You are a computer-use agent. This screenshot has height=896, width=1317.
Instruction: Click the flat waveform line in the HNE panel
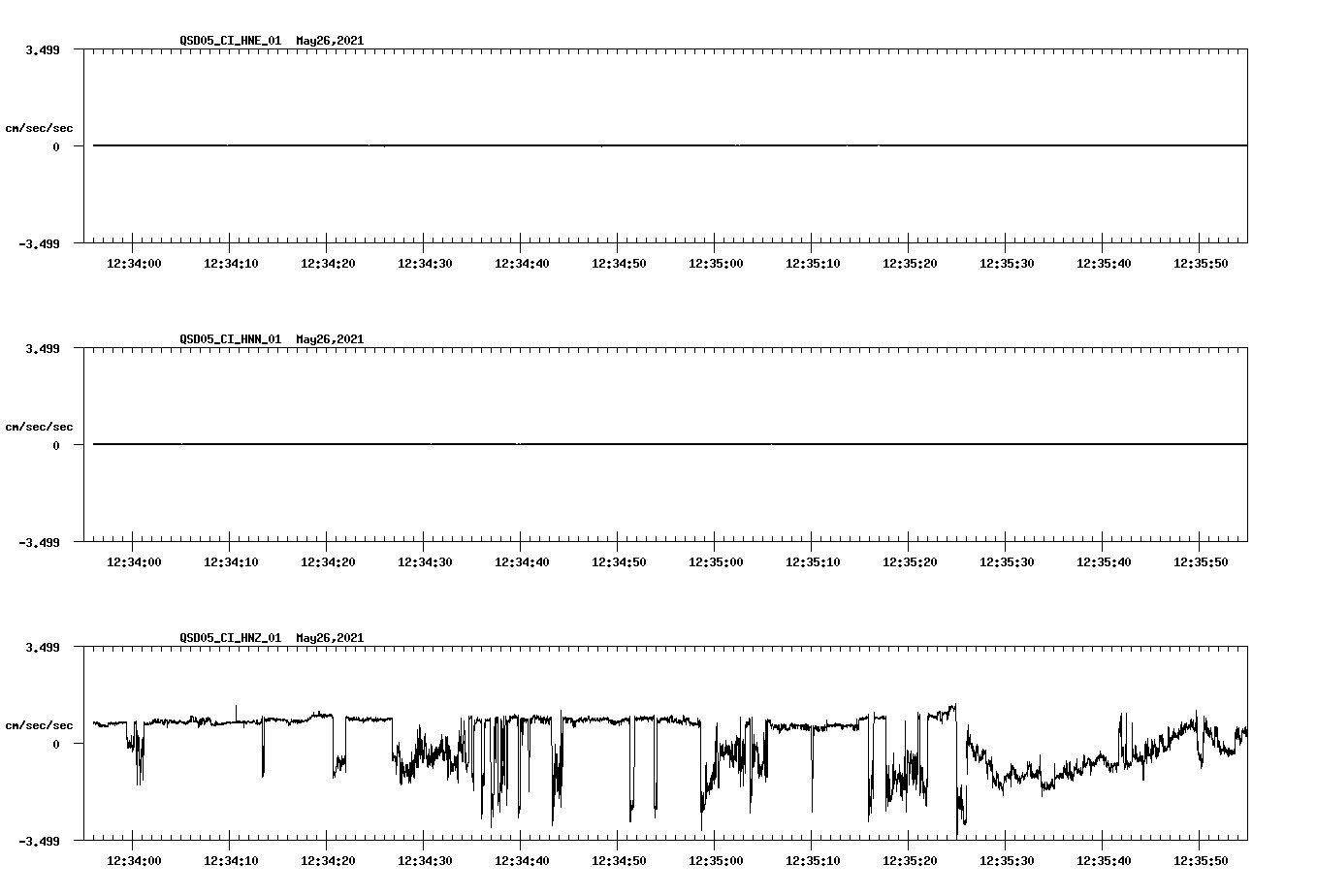click(x=582, y=145)
